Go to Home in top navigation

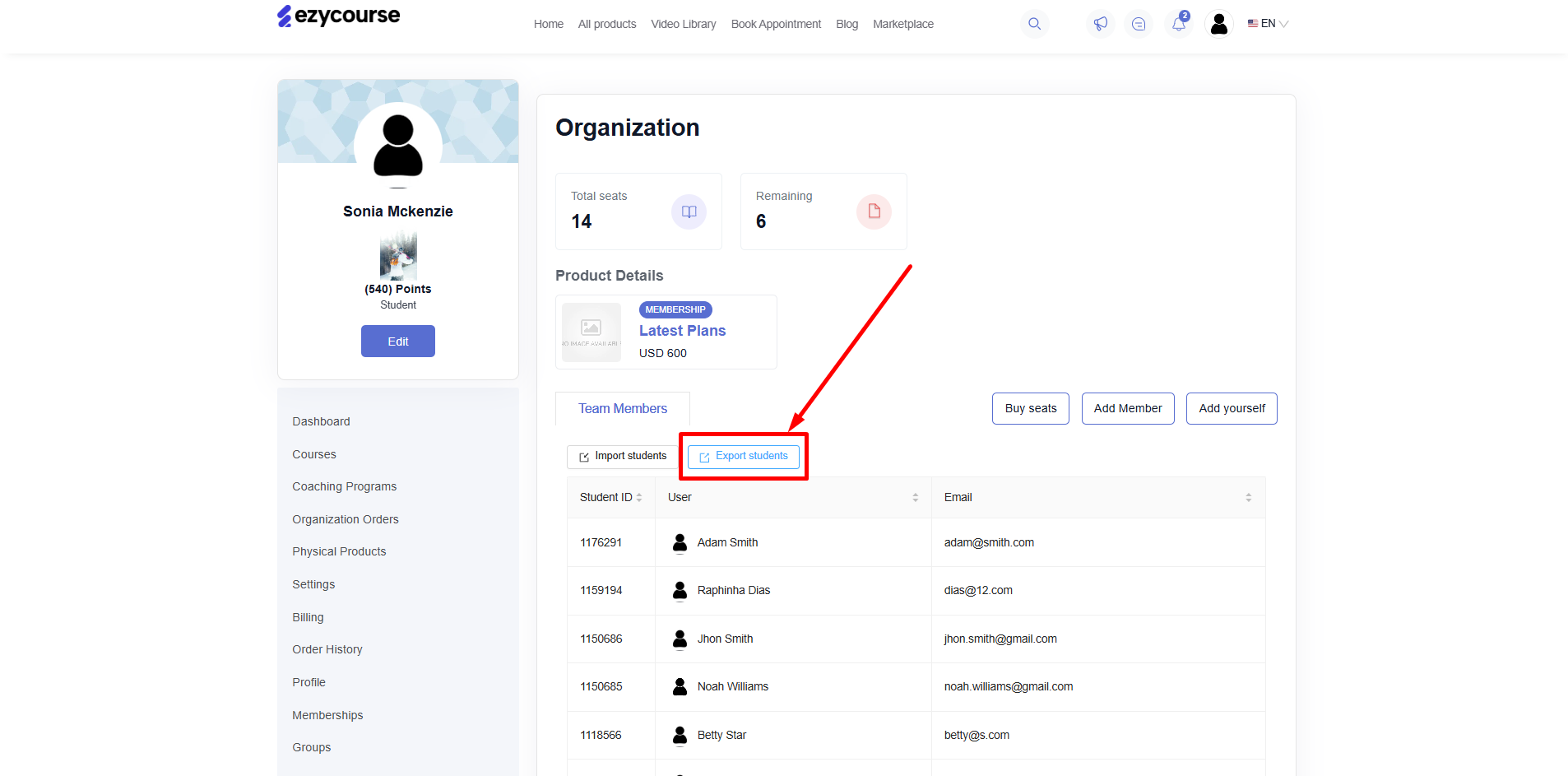coord(549,24)
